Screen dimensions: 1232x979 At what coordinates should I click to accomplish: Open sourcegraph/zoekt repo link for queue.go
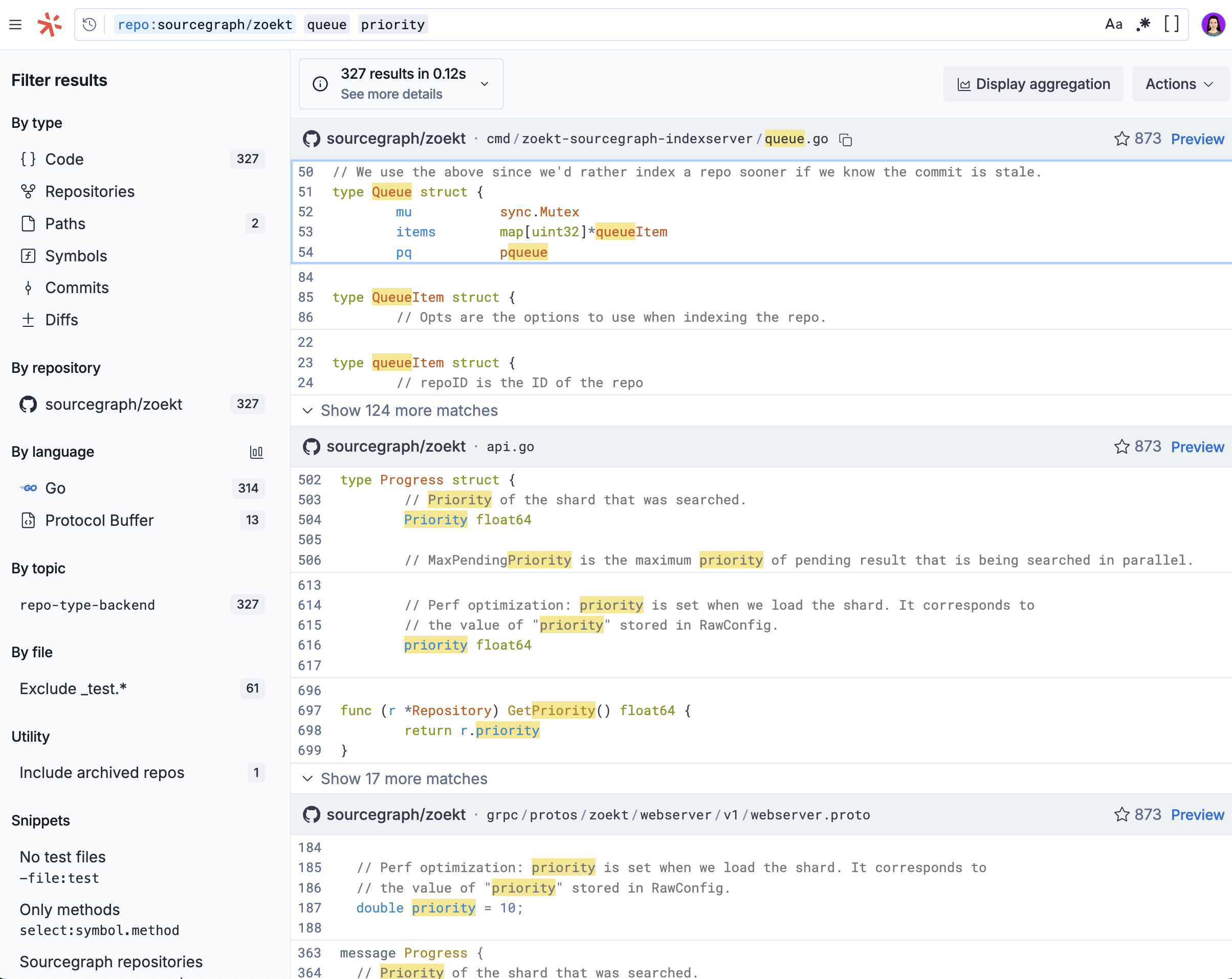[396, 139]
